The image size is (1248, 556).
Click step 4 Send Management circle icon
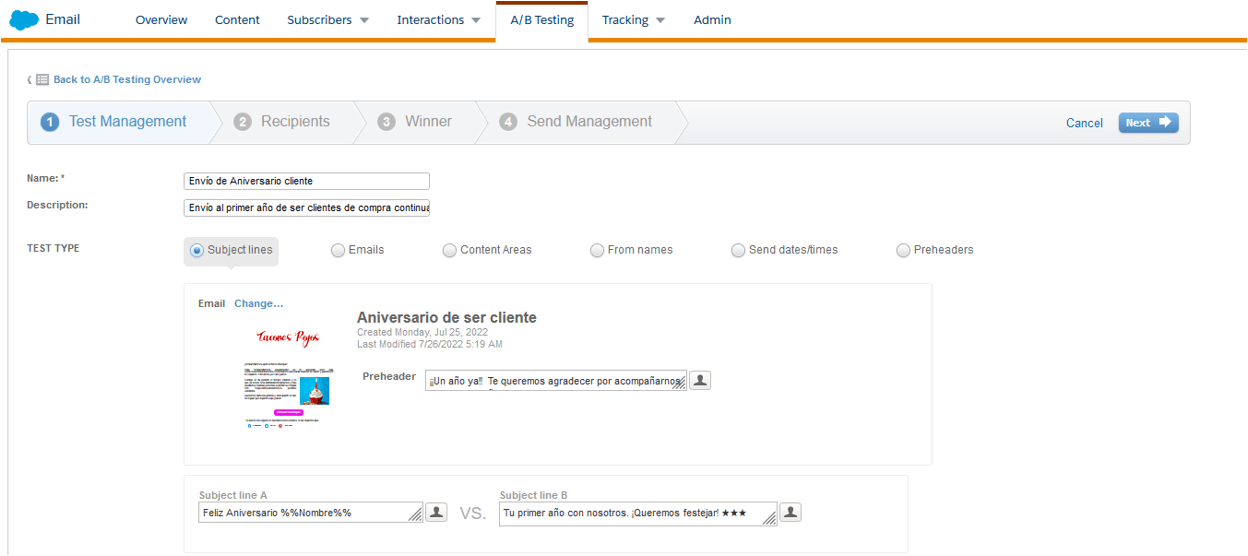508,122
